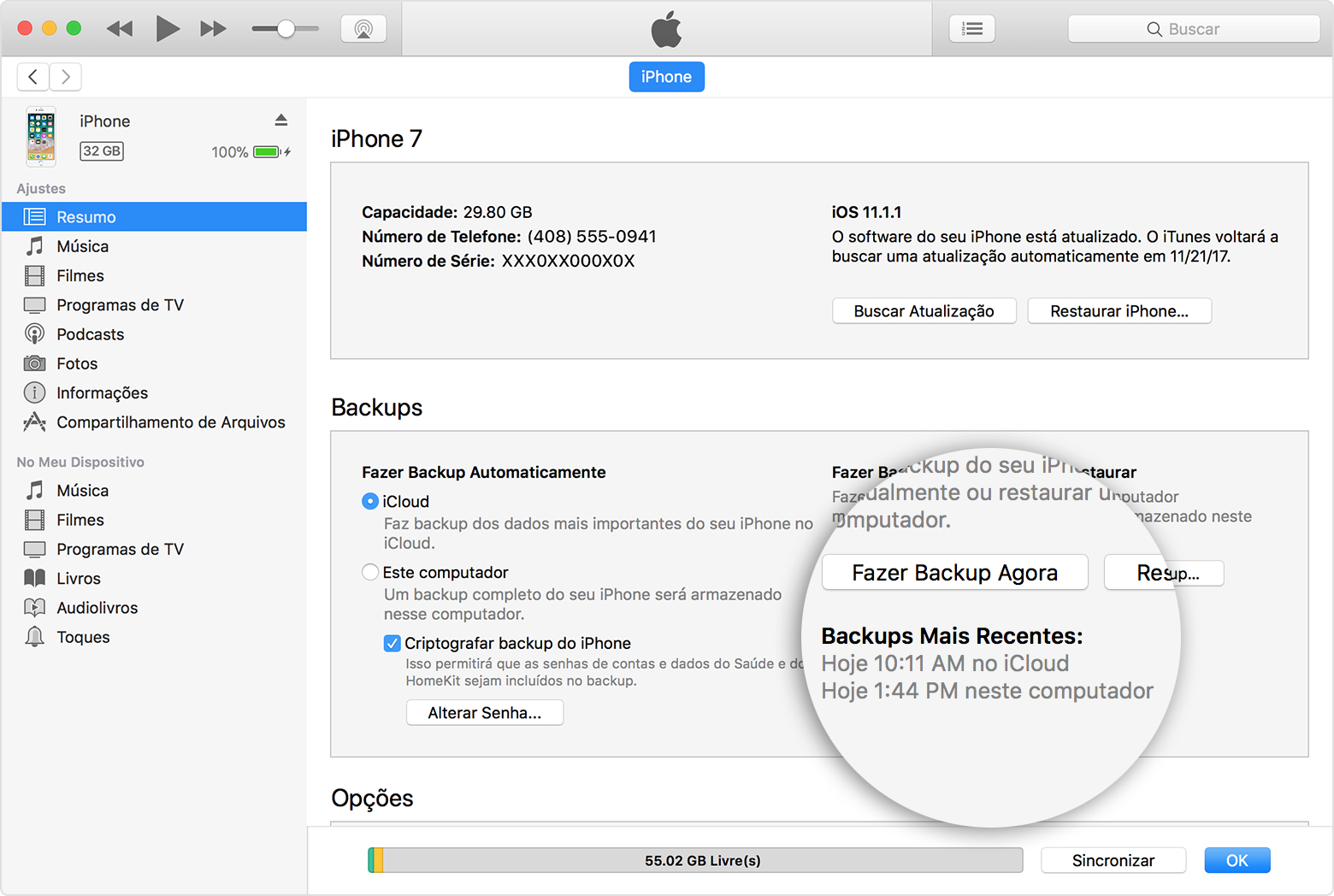This screenshot has height=896, width=1334.
Task: Open Filmes under No Meu Dispositivo
Action: point(154,520)
